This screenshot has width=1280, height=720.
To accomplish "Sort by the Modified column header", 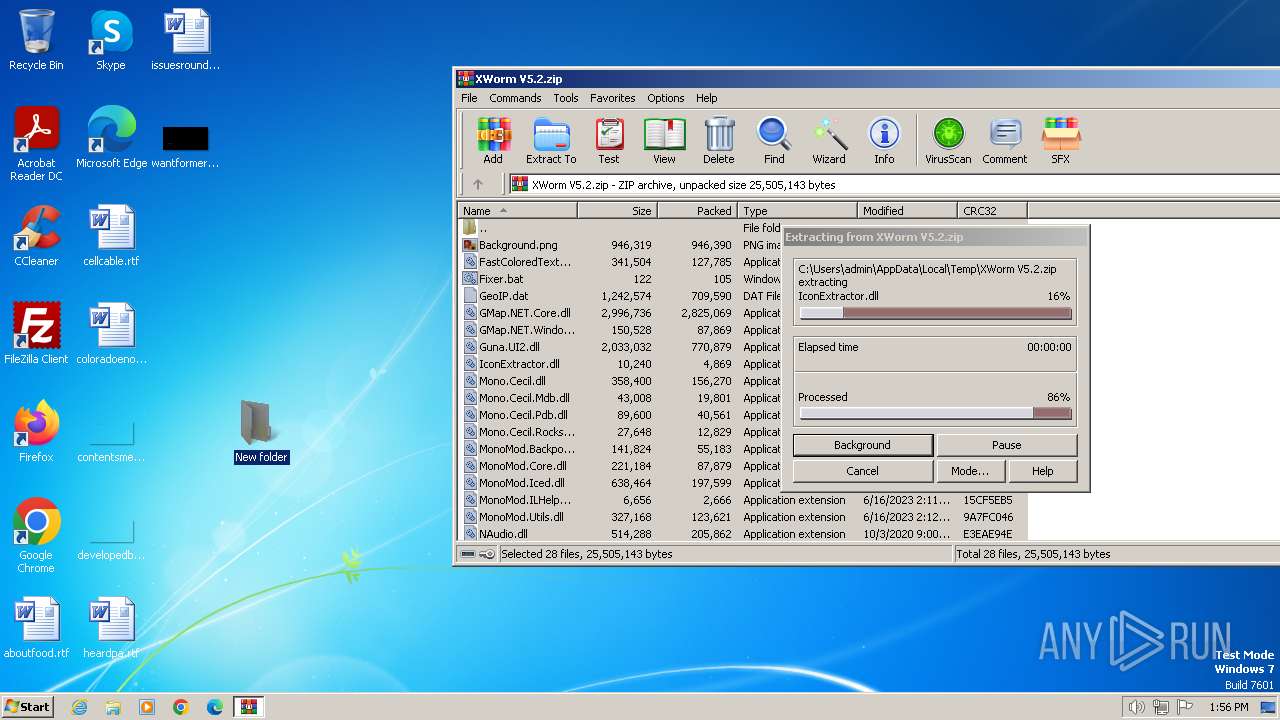I will tap(907, 210).
